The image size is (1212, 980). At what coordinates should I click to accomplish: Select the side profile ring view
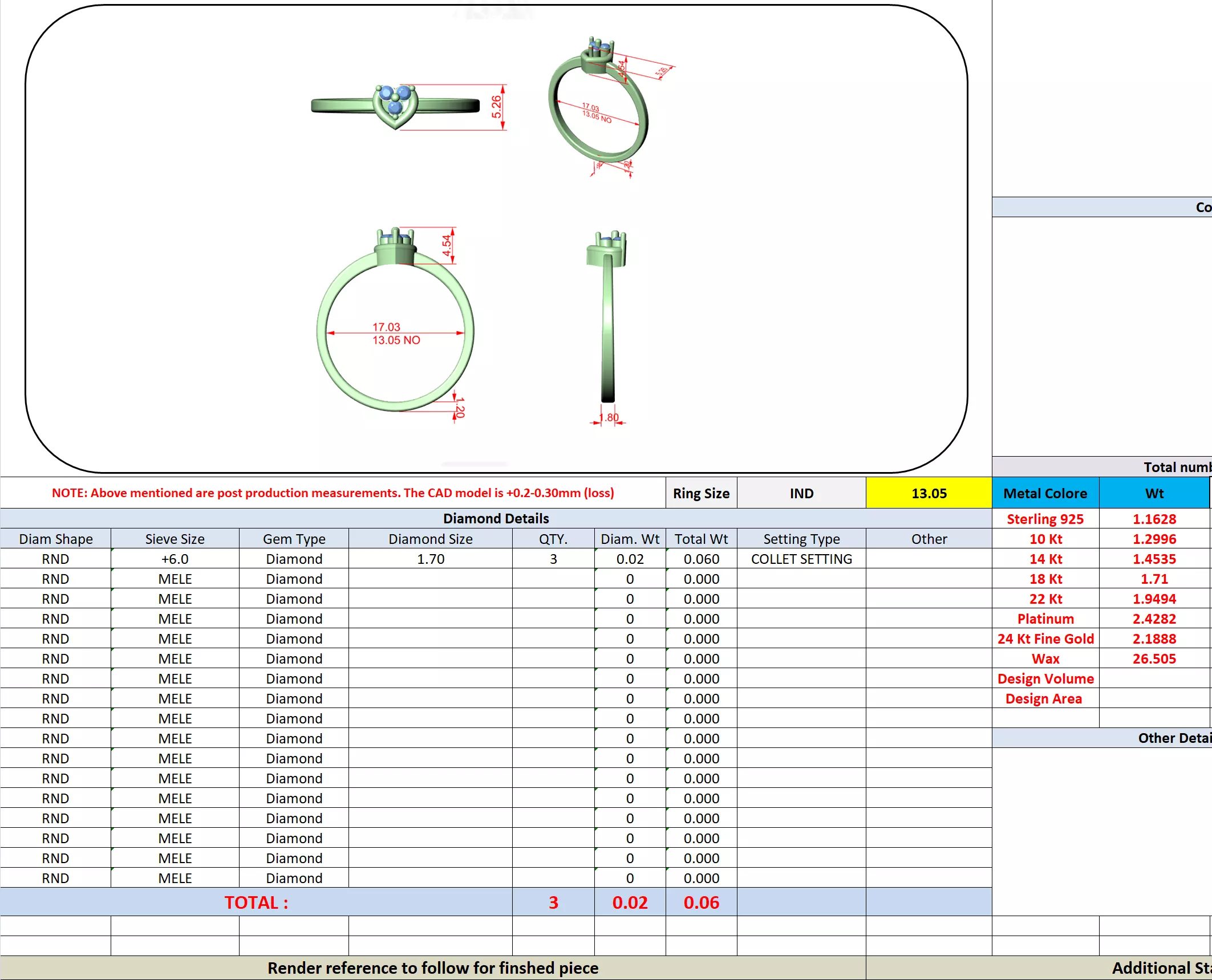pos(608,319)
